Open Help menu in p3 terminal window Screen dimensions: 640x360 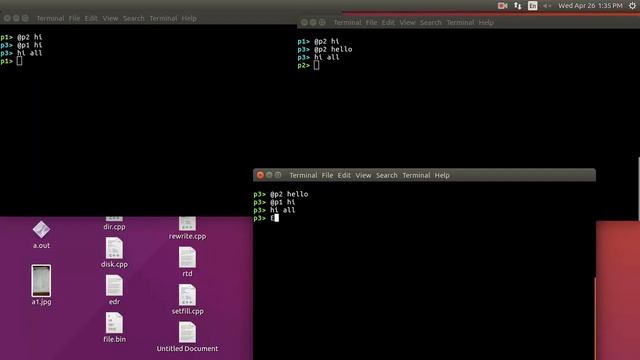tap(442, 175)
